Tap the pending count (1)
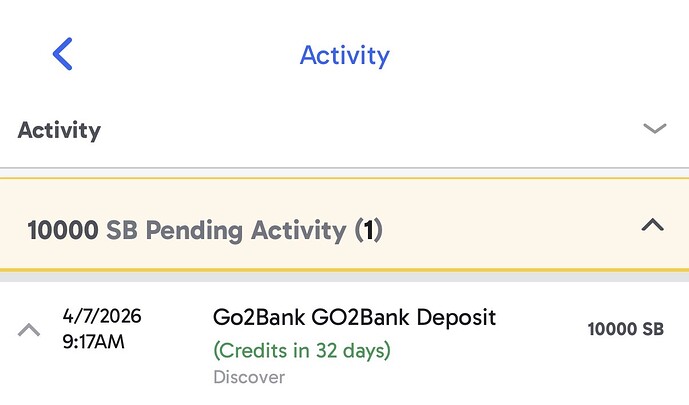Screen dimensions: 689x405 368,231
